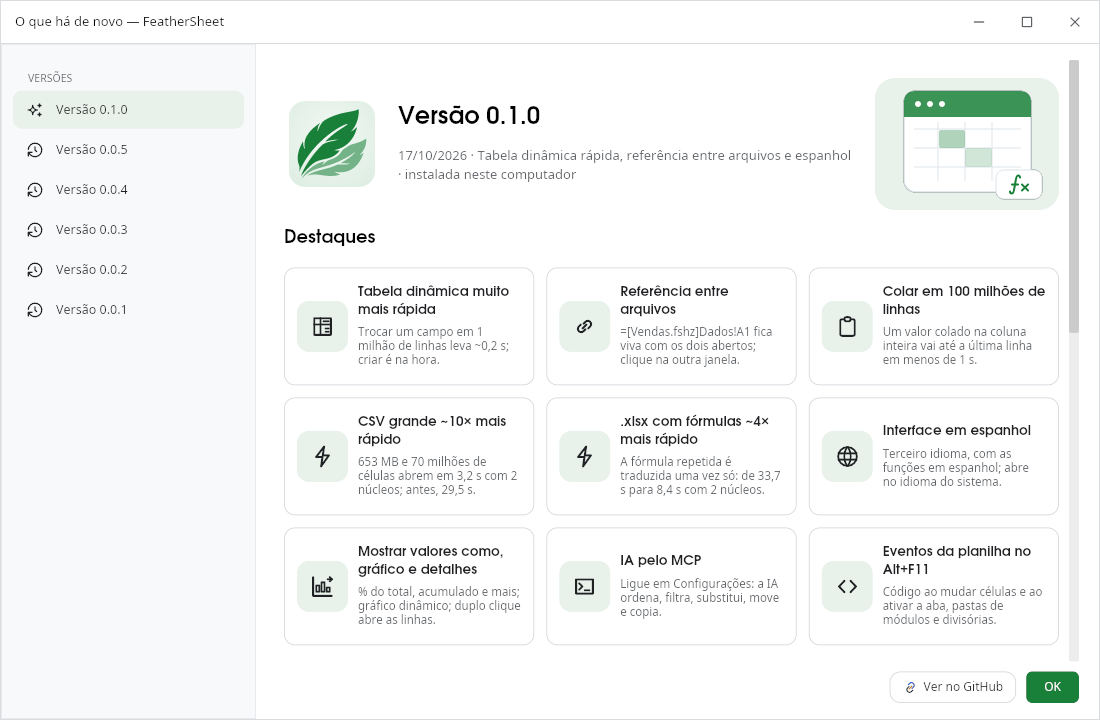This screenshot has width=1100, height=720.
Task: Click the lightning icon in .xlsx com fórmulas card
Action: [x=584, y=456]
